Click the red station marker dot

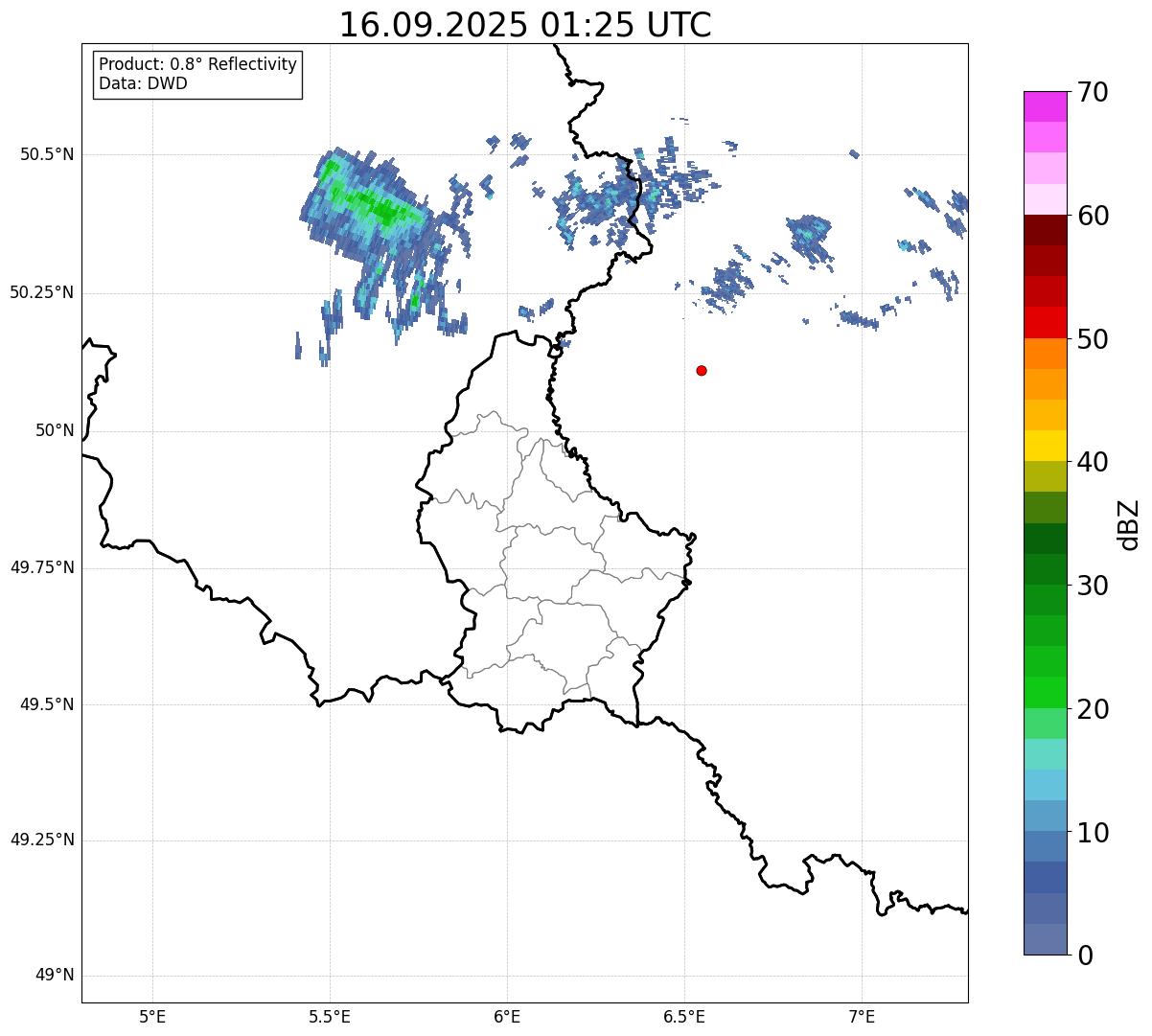[702, 370]
